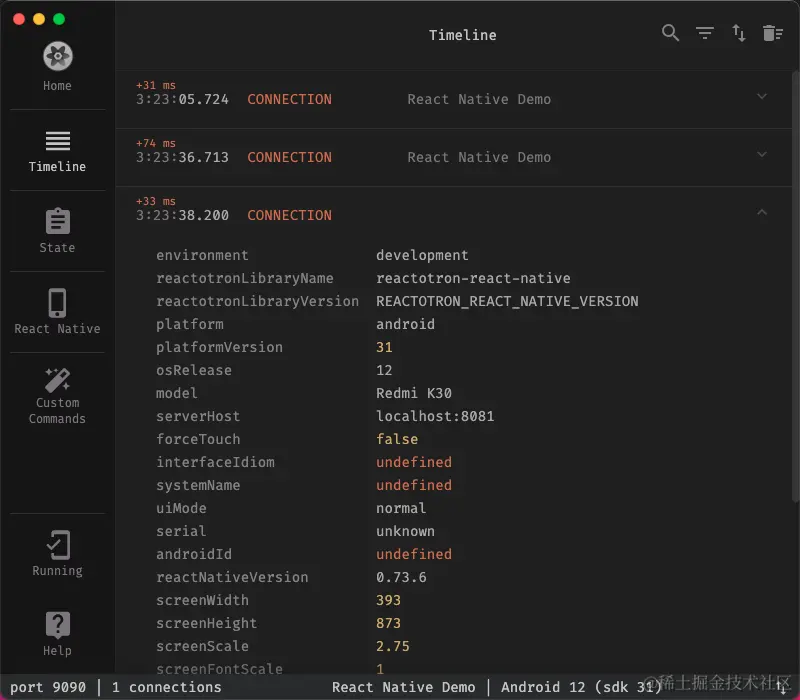Collapse the 3:23:38.200 CONNECTION entry
Screen dimensions: 800x700
(762, 212)
